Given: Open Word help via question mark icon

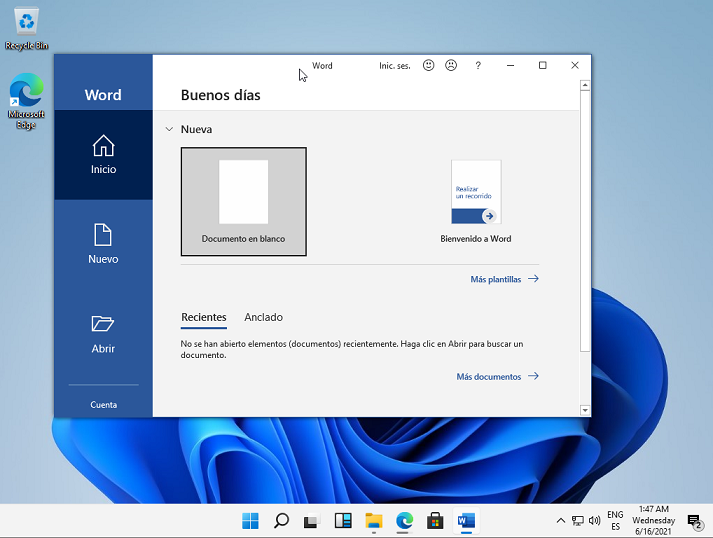Looking at the screenshot, I should point(478,65).
